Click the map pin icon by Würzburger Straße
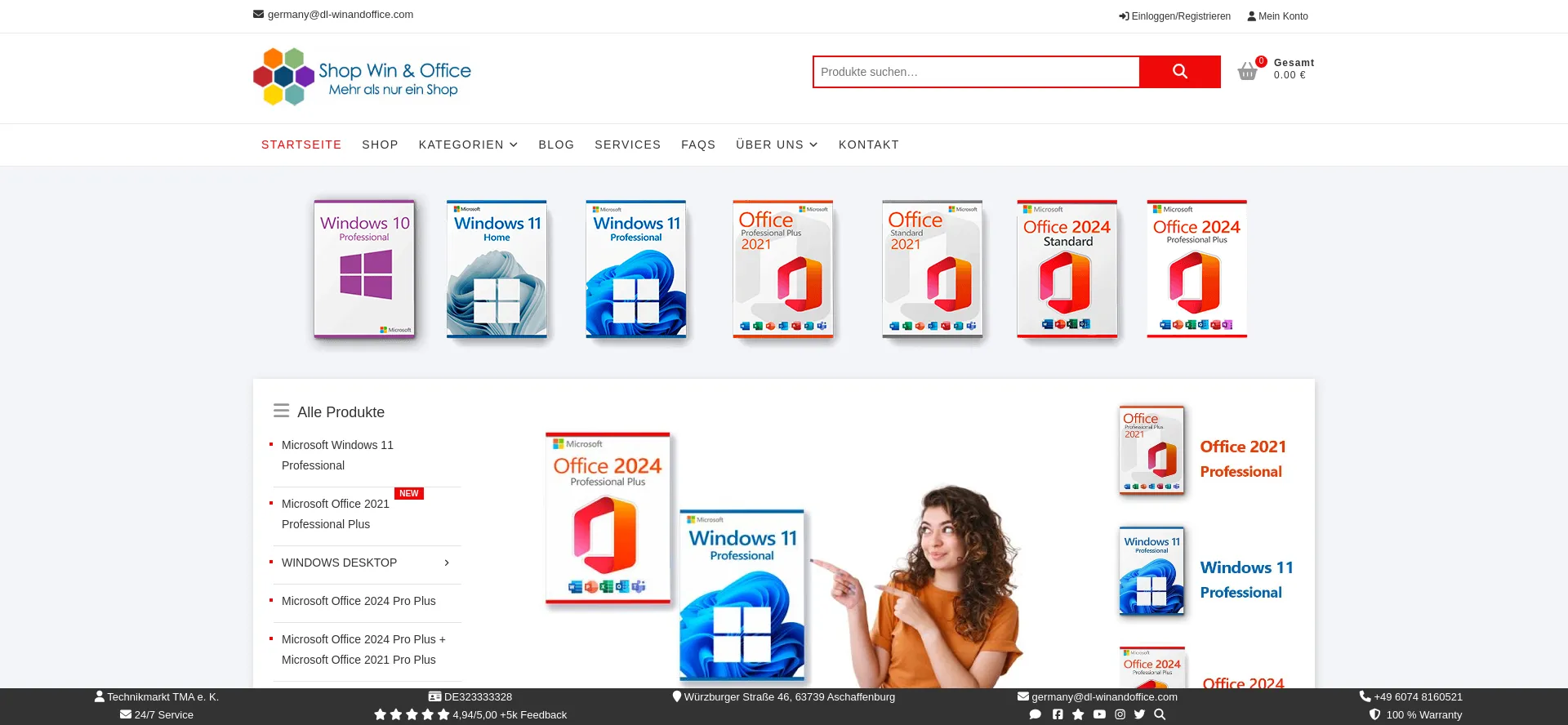This screenshot has height=725, width=1568. 677,696
